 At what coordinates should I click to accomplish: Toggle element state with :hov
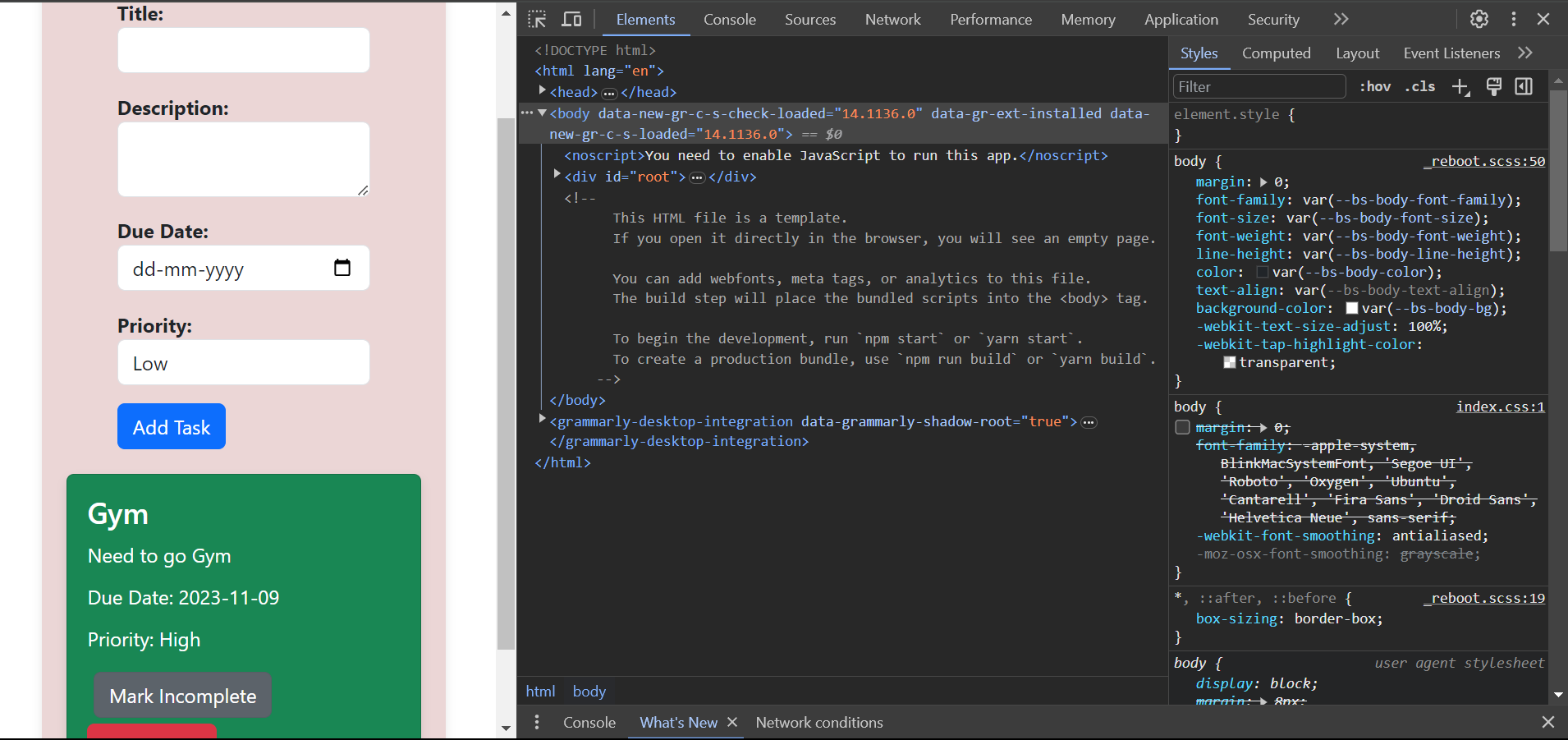point(1374,86)
